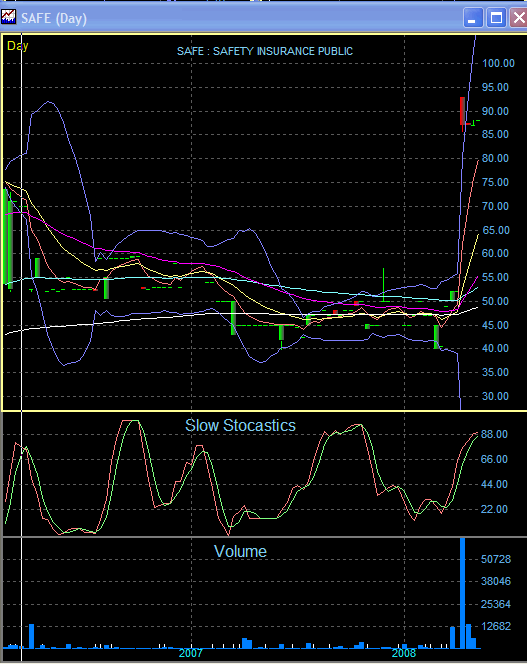
Task: Click the yellow Day timeframe label
Action: tap(17, 45)
